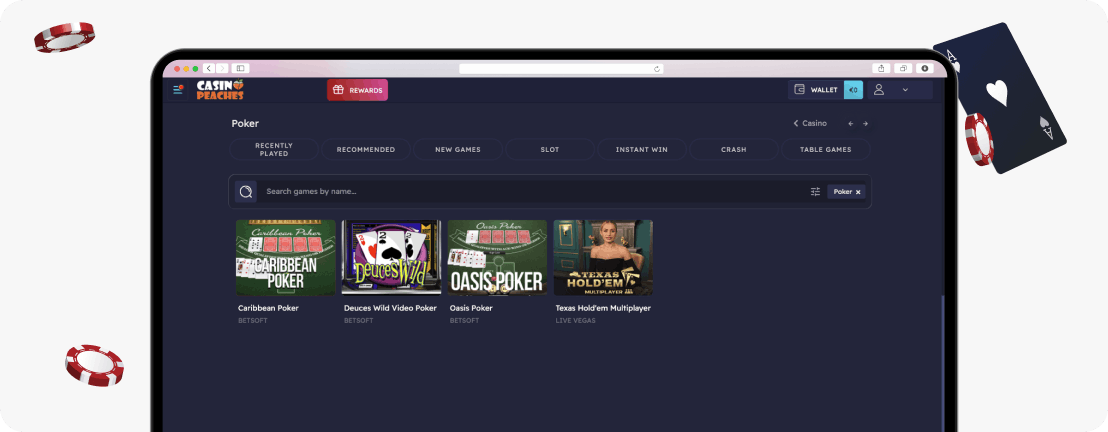
Task: Click the Poker page heading
Action: coord(245,124)
